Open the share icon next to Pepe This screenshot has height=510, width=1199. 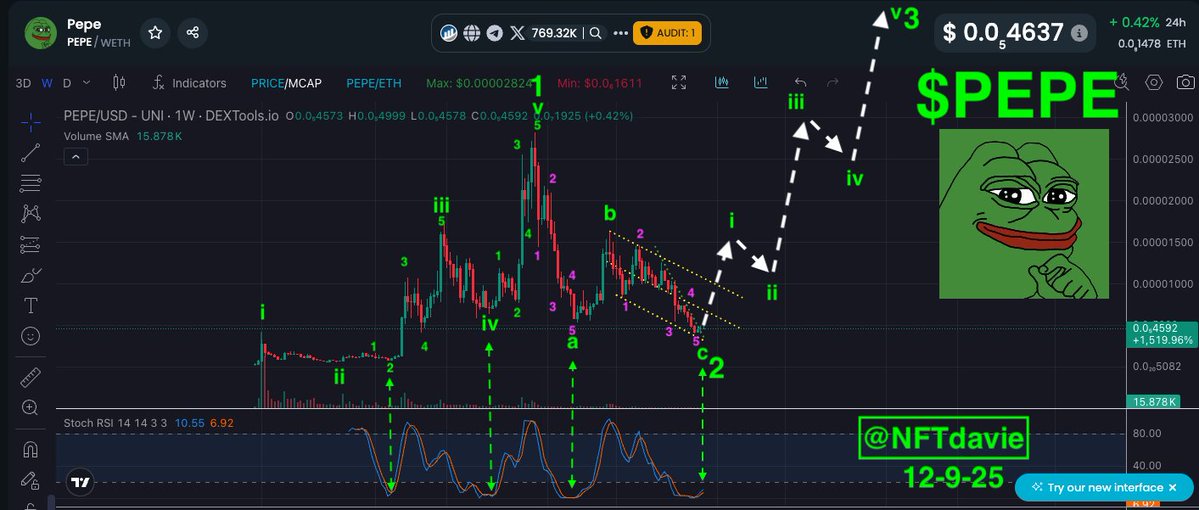(x=193, y=33)
